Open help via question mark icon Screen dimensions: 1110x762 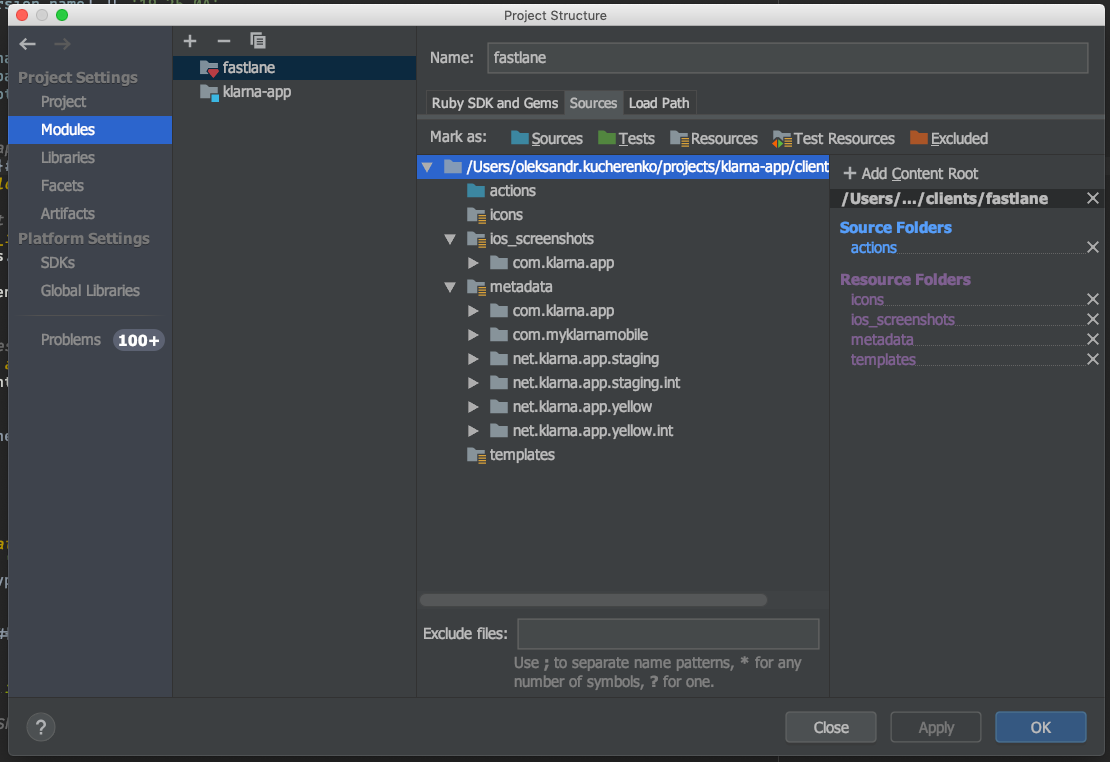40,727
